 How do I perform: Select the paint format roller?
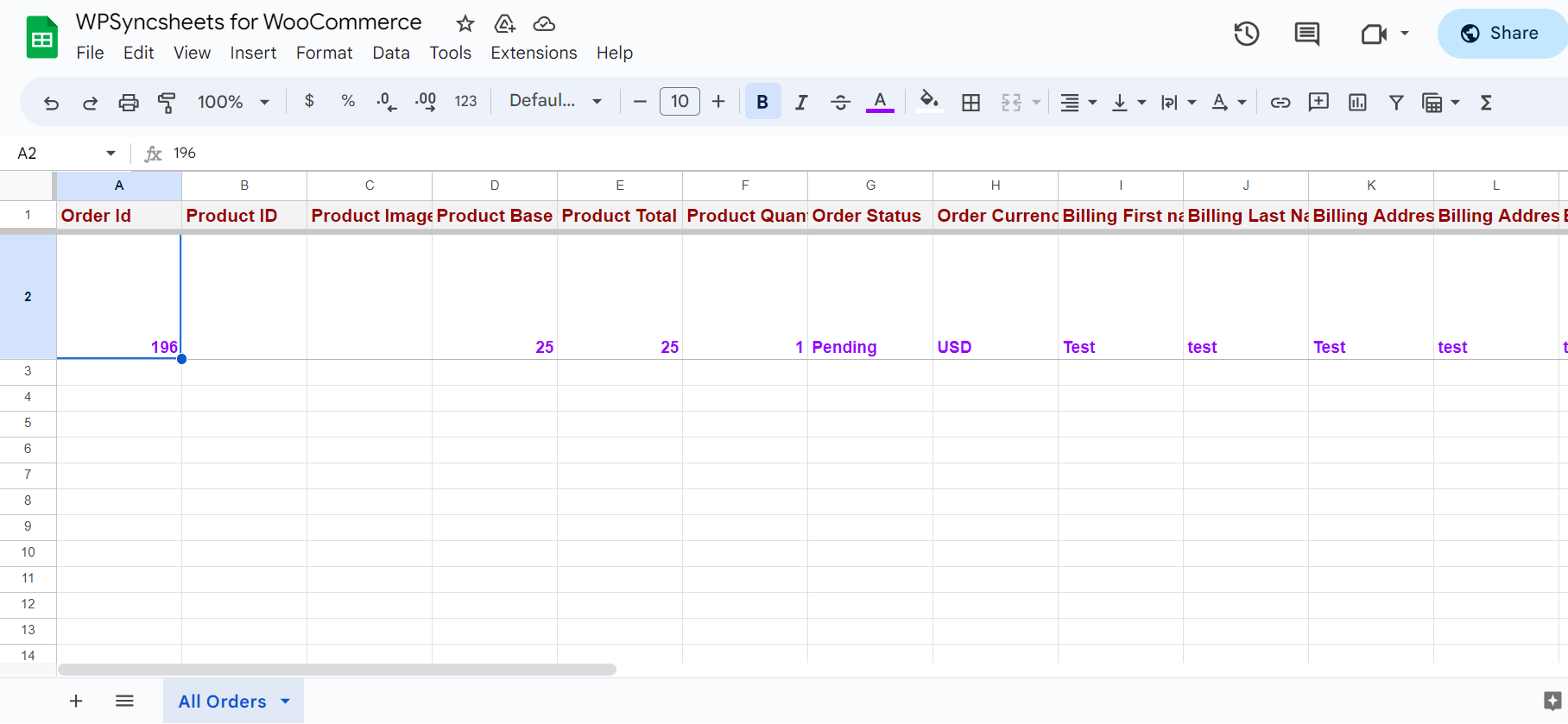tap(167, 103)
